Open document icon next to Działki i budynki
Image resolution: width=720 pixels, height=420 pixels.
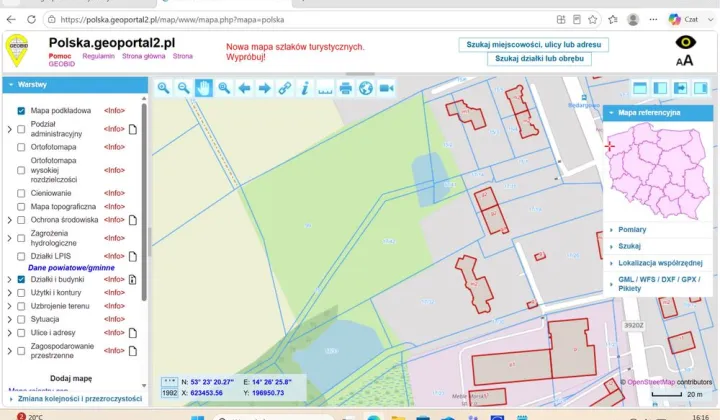tap(133, 279)
